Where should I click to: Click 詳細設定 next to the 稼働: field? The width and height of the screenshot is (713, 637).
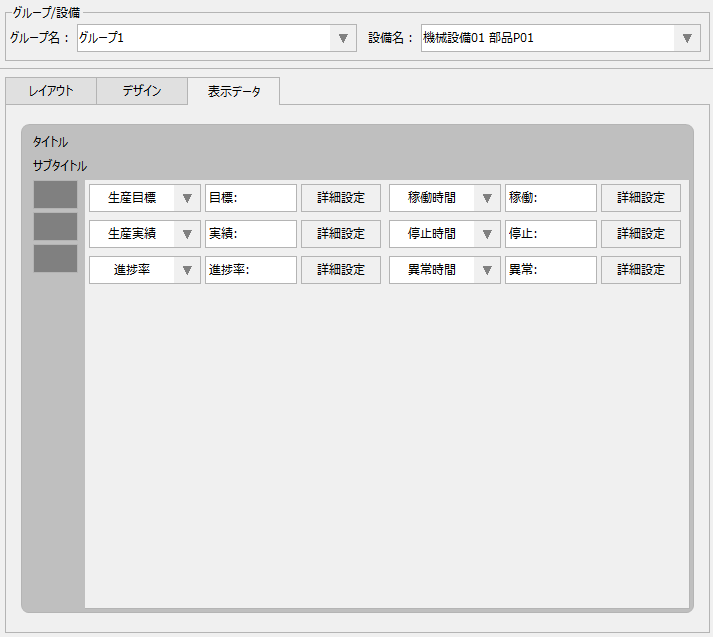coord(641,198)
